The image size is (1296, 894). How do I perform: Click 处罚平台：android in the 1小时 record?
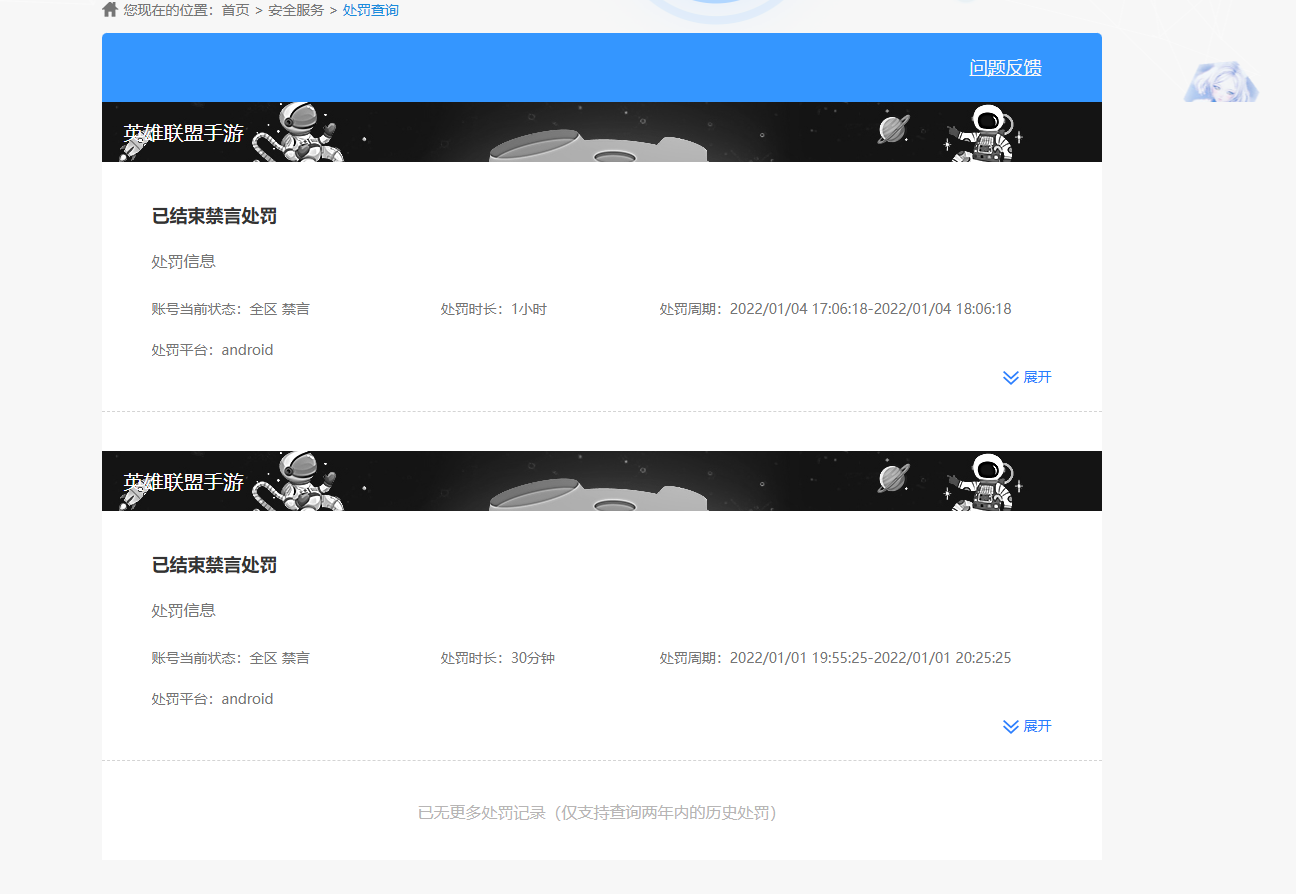212,350
